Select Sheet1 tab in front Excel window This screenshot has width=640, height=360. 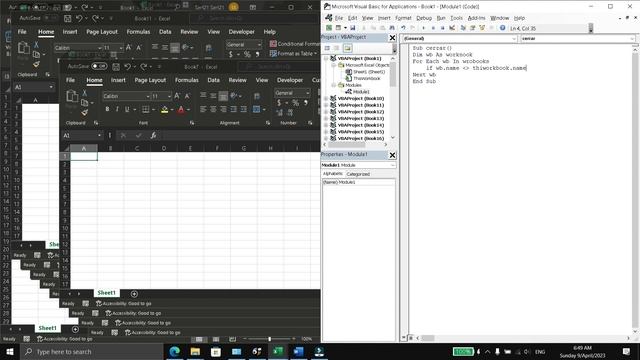tap(107, 293)
